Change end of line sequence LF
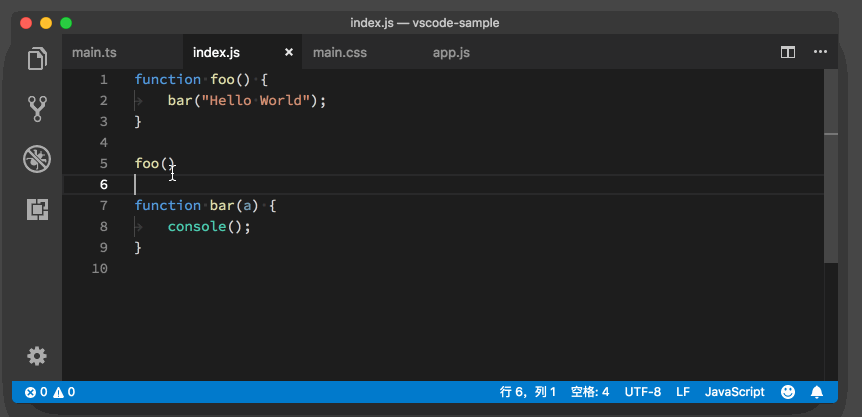 683,392
